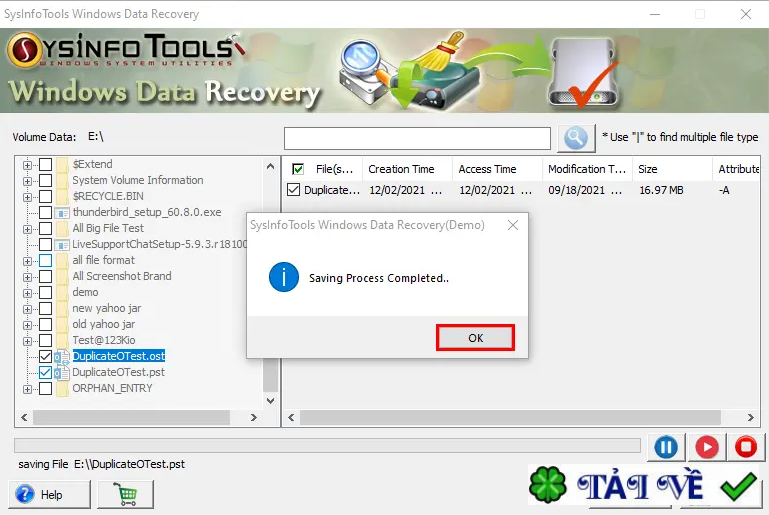Screen dimensions: 769x515
Task: Click the blue info icon in dialog
Action: 283,277
